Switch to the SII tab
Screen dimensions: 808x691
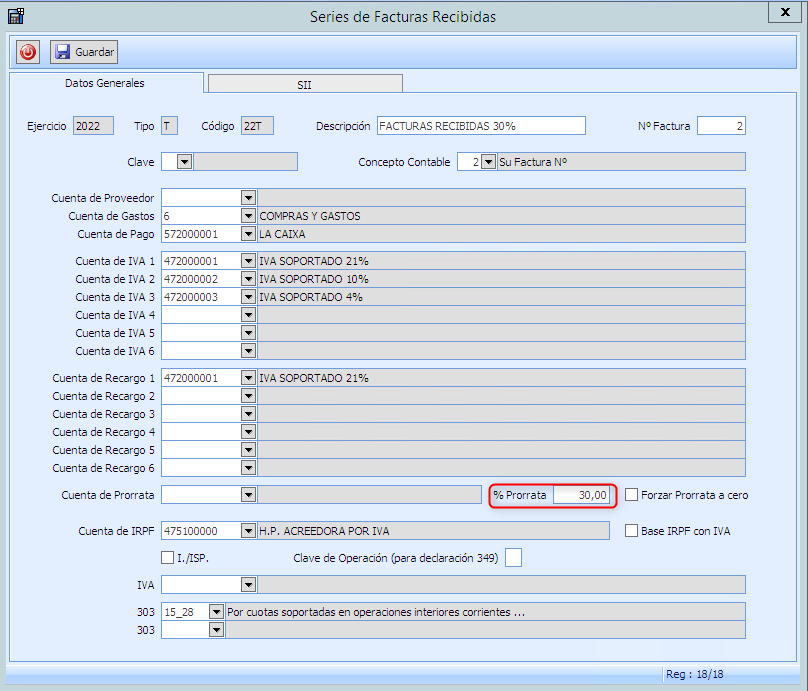[304, 85]
